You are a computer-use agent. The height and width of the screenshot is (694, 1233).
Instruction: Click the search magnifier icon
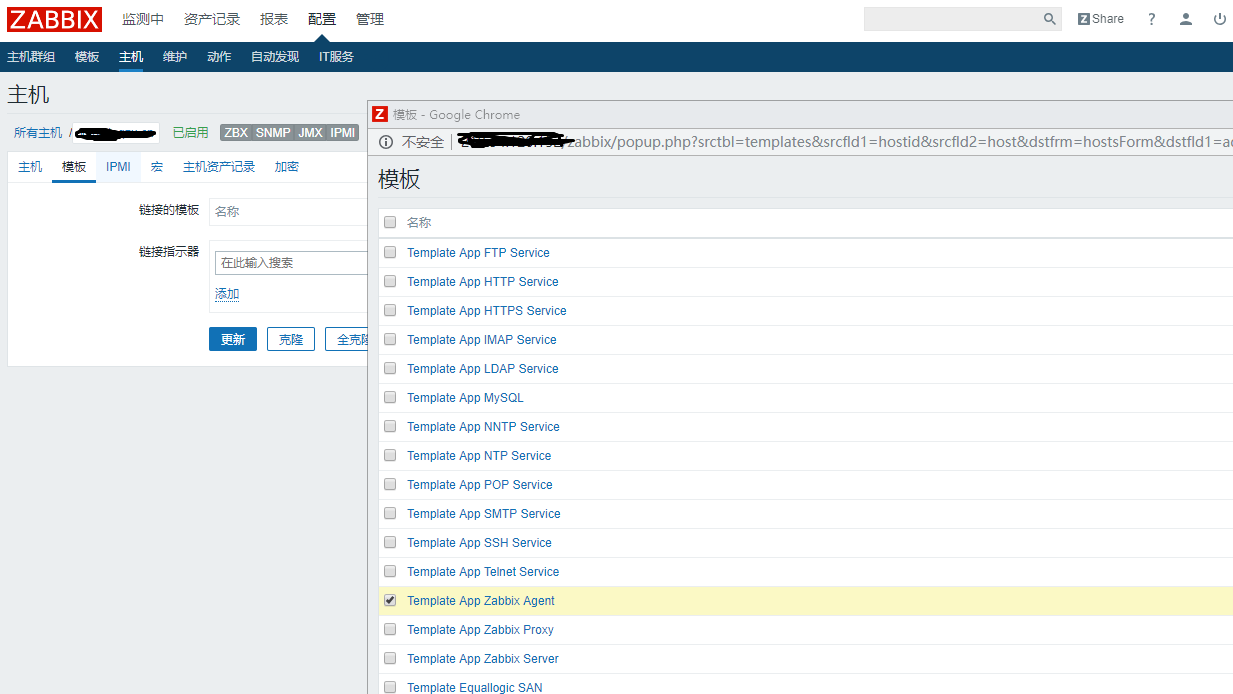pyautogui.click(x=1050, y=19)
